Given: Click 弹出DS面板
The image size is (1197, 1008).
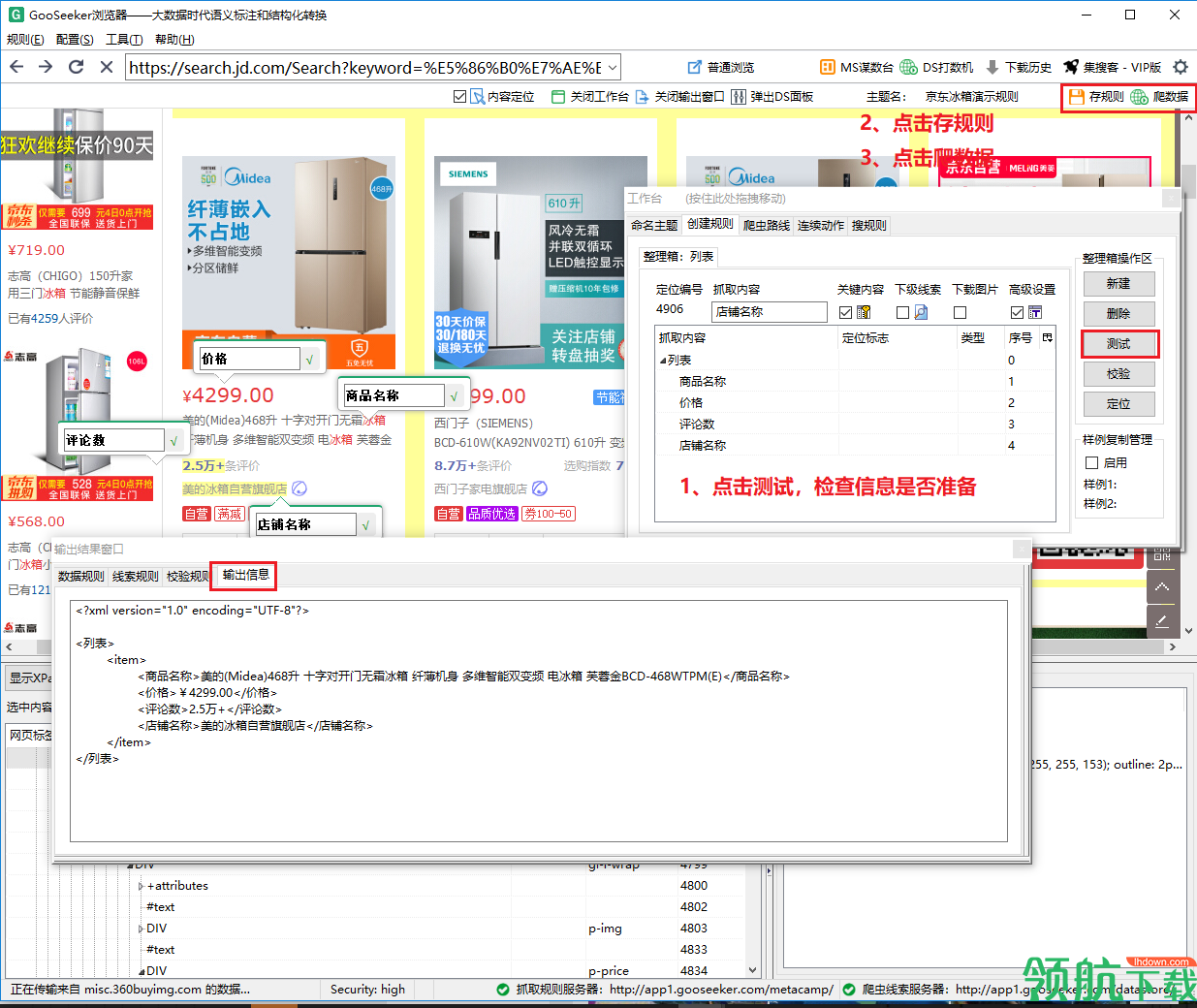Looking at the screenshot, I should click(772, 97).
